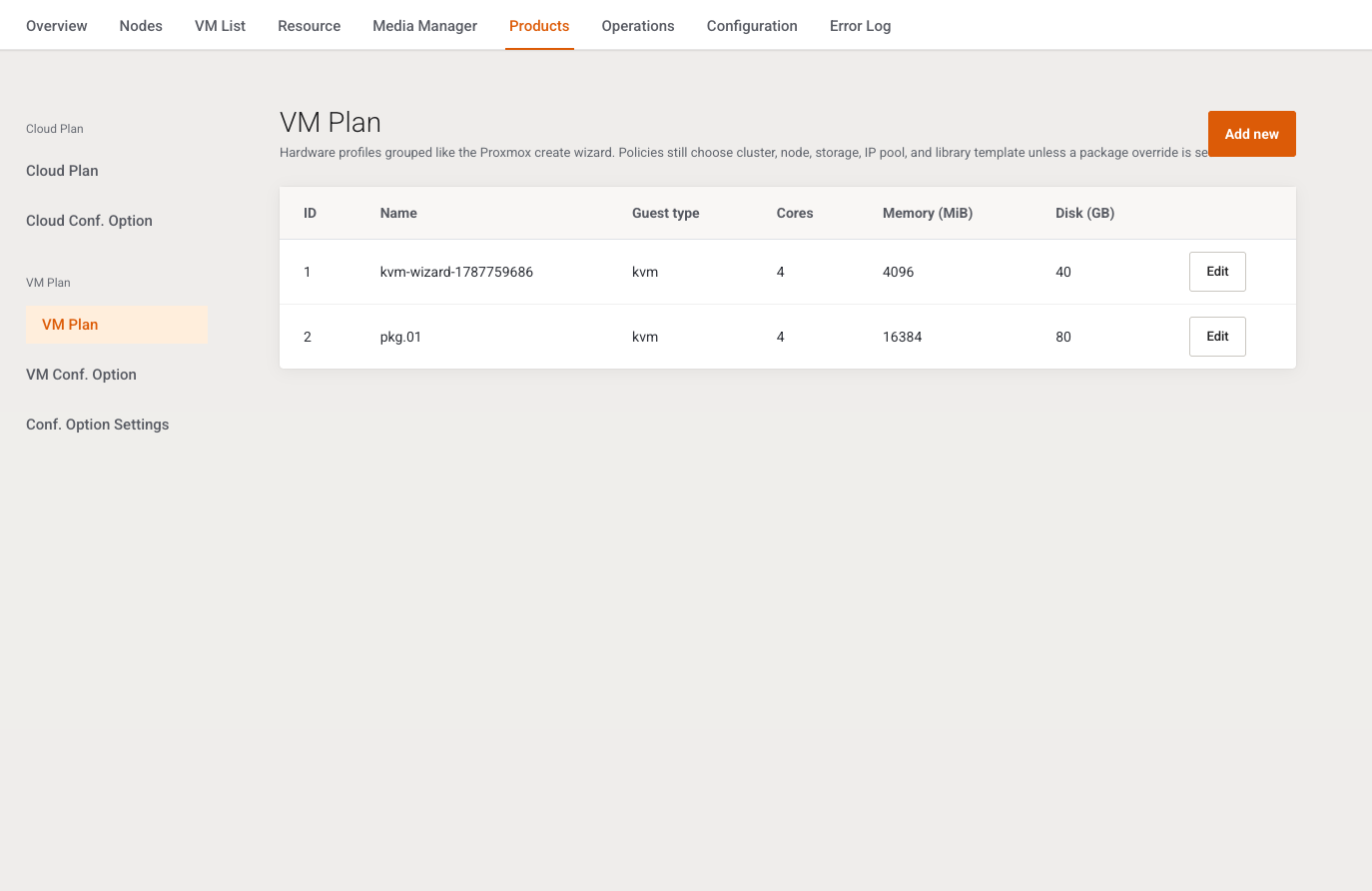Click the kvm-wizard-1787759686 name cell
The width and height of the screenshot is (1372, 891).
pos(456,272)
